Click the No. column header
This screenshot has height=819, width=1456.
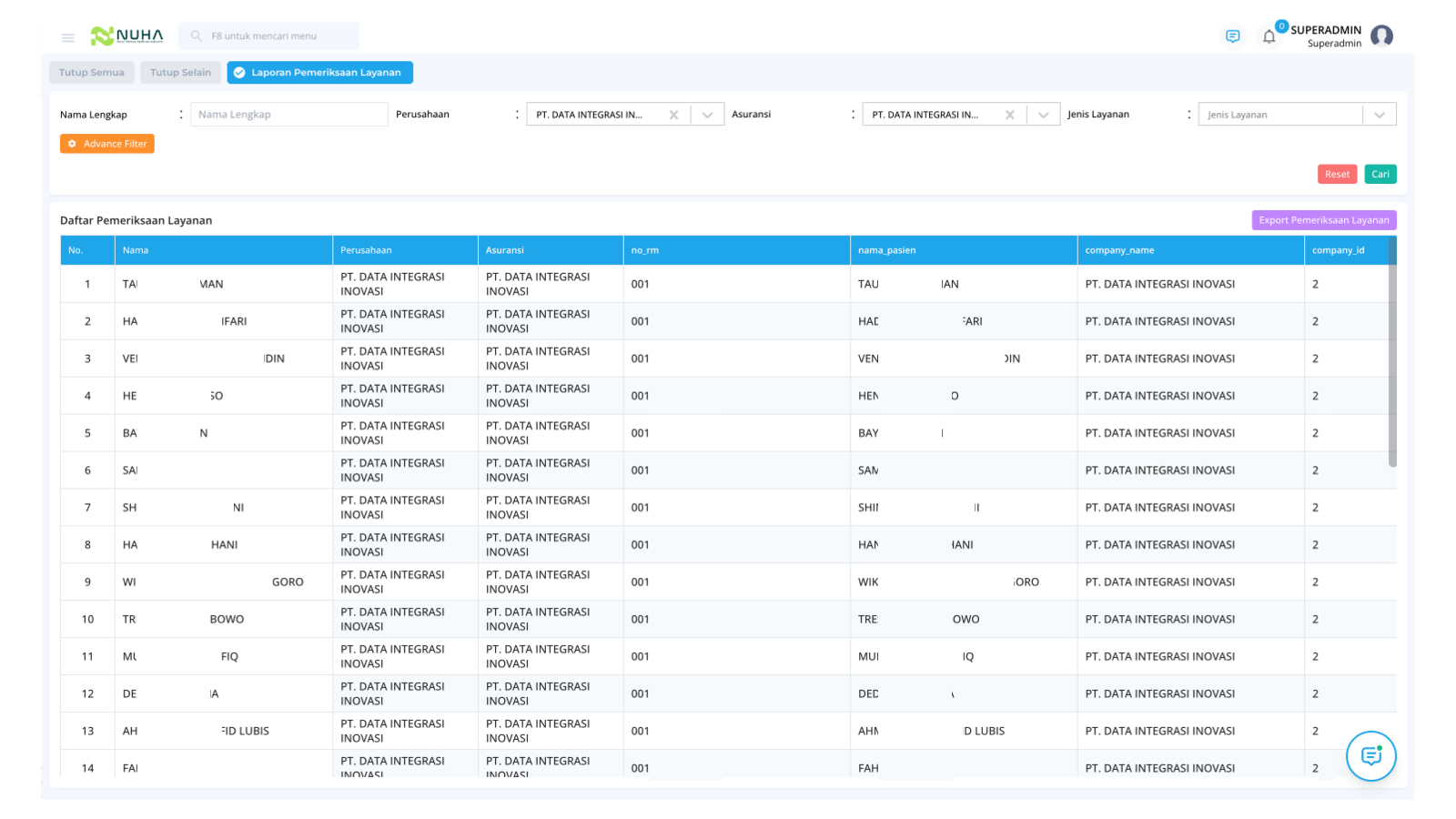pos(87,250)
